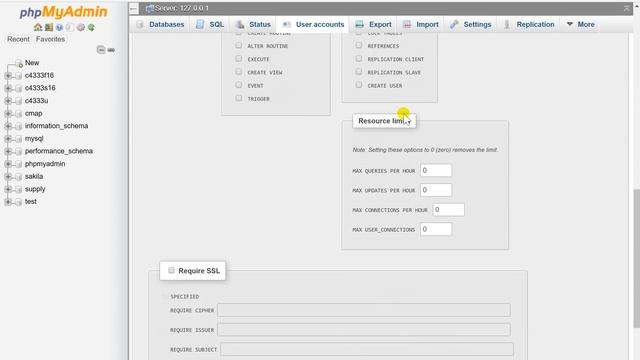This screenshot has height=360, width=640.
Task: Open the test database link
Action: click(x=31, y=202)
